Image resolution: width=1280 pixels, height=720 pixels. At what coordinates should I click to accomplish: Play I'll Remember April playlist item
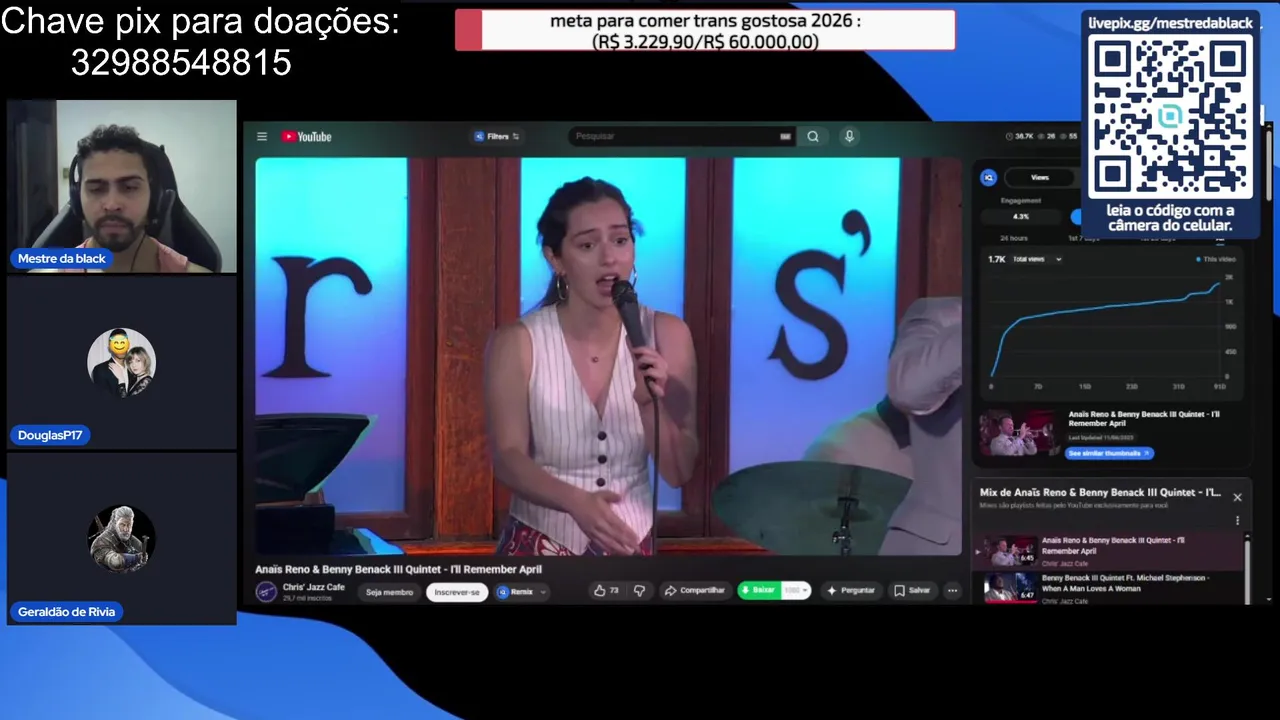coord(1108,551)
